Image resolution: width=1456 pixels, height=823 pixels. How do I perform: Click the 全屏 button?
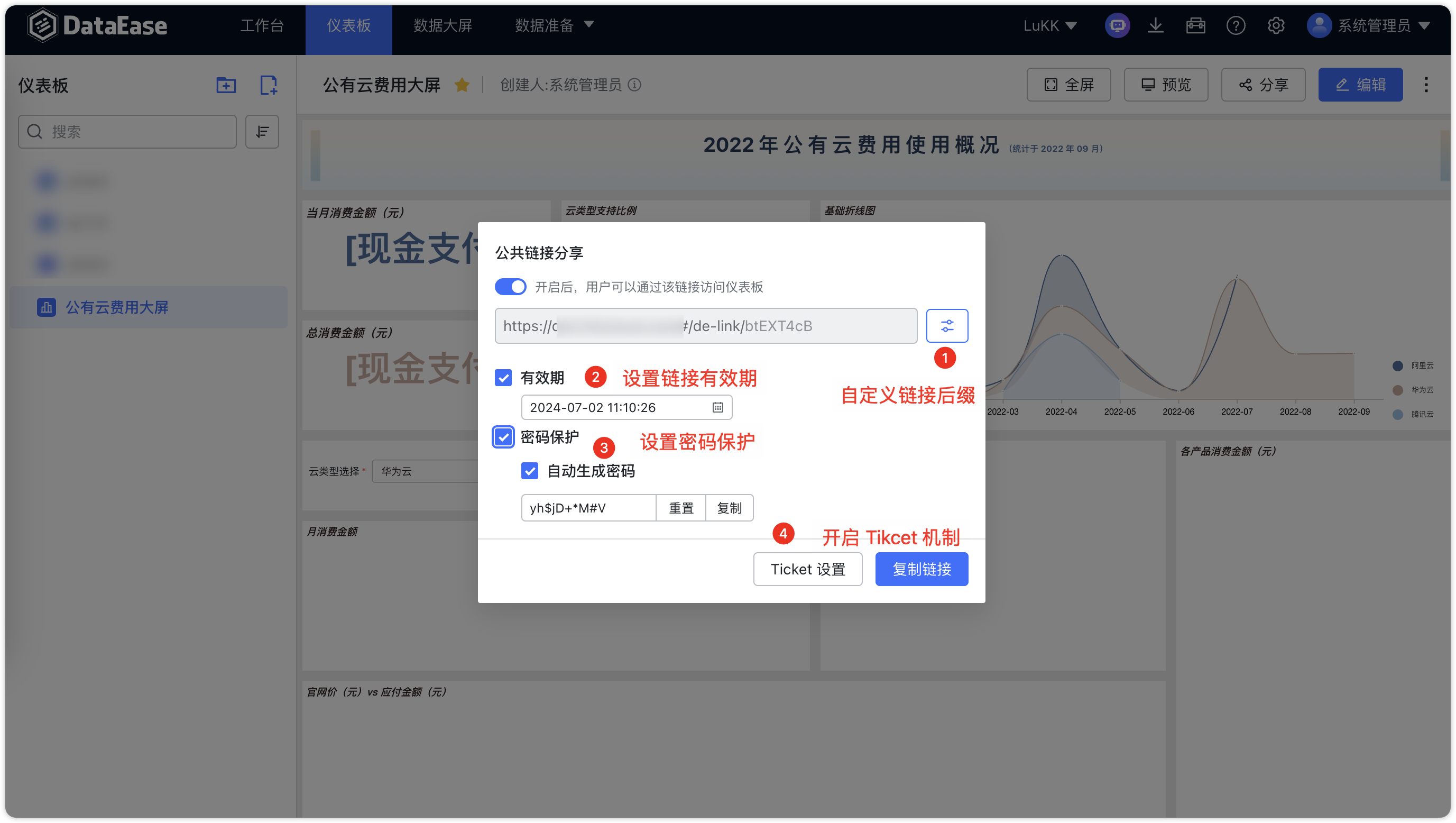(x=1068, y=85)
